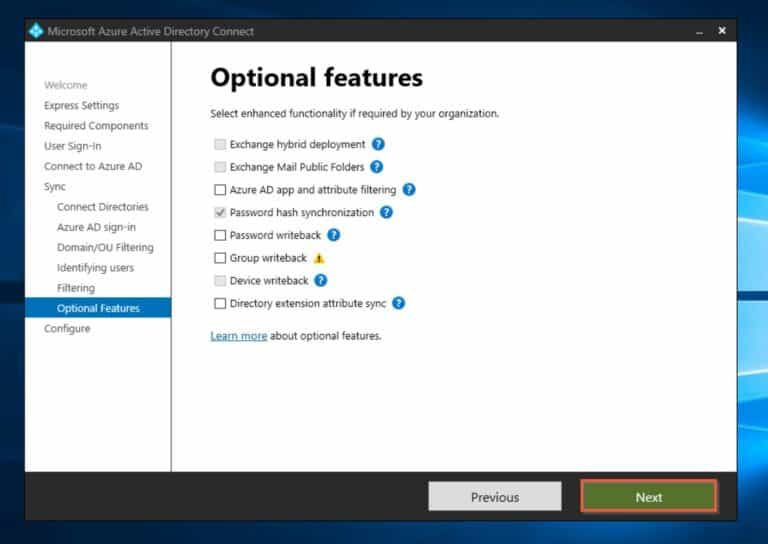
Task: Click the 'Password writeback' label text
Action: pyautogui.click(x=275, y=236)
